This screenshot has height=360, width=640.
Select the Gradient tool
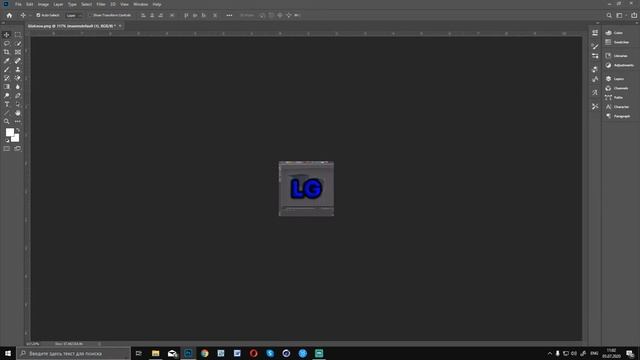pyautogui.click(x=7, y=87)
